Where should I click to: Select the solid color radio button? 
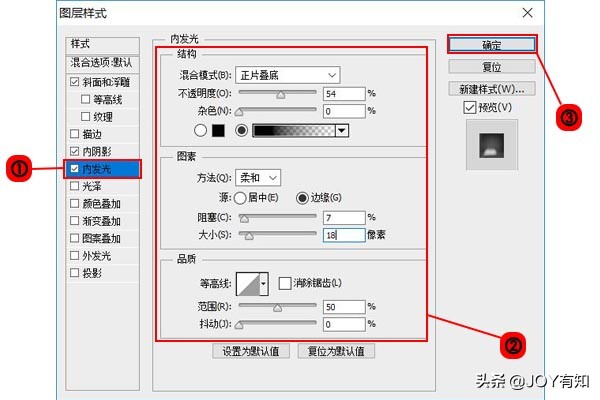[x=201, y=131]
